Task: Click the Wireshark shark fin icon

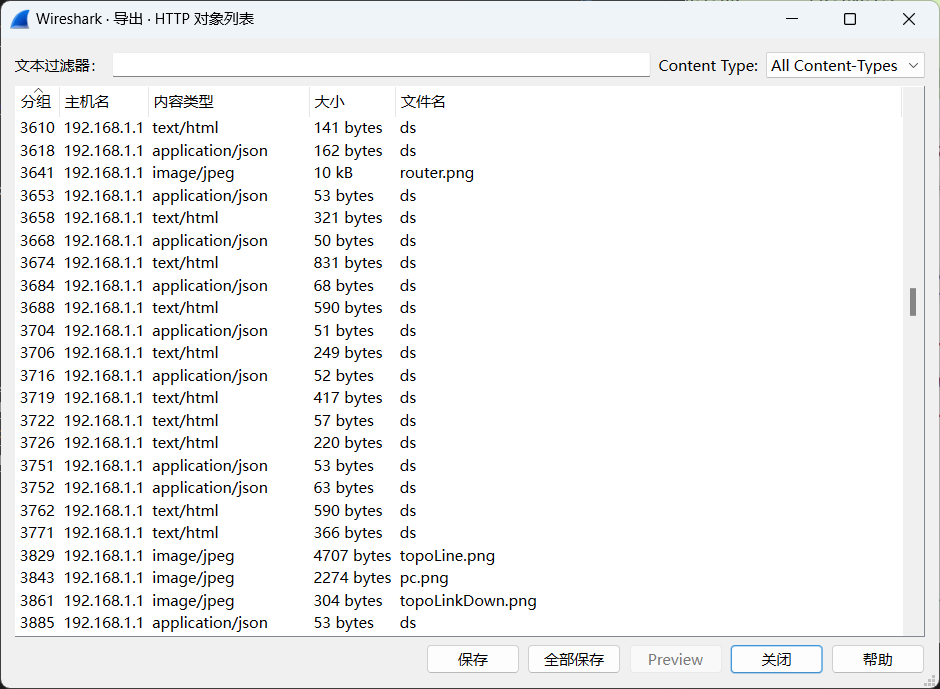Action: click(x=20, y=19)
